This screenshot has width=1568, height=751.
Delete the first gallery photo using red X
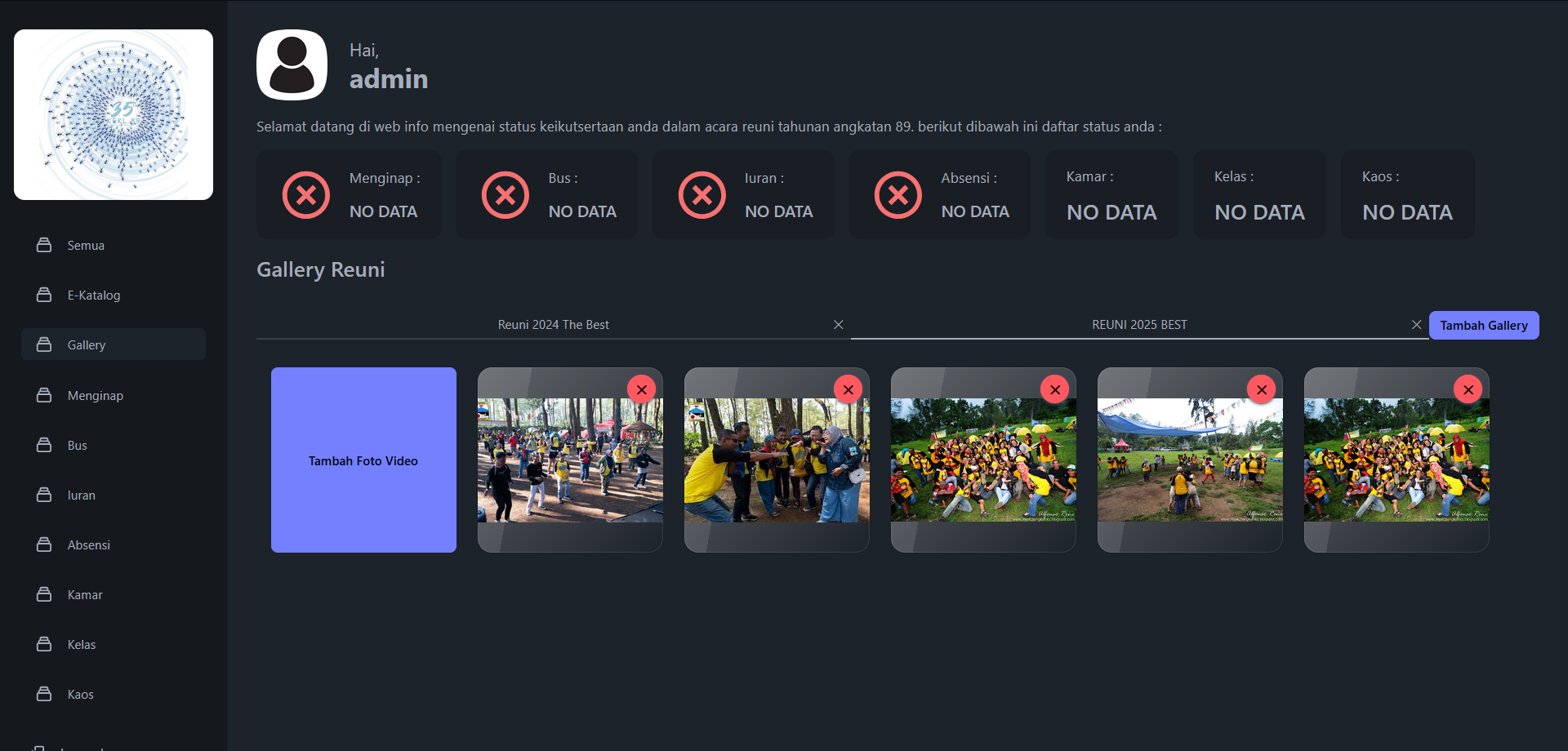pyautogui.click(x=641, y=389)
